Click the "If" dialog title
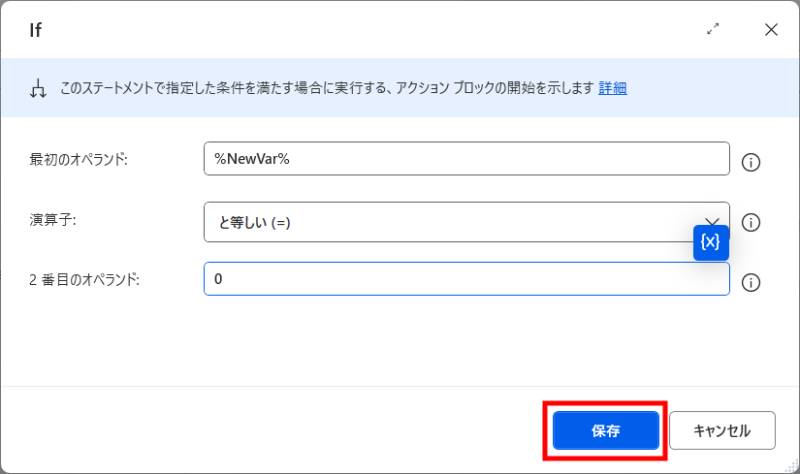 pyautogui.click(x=35, y=30)
